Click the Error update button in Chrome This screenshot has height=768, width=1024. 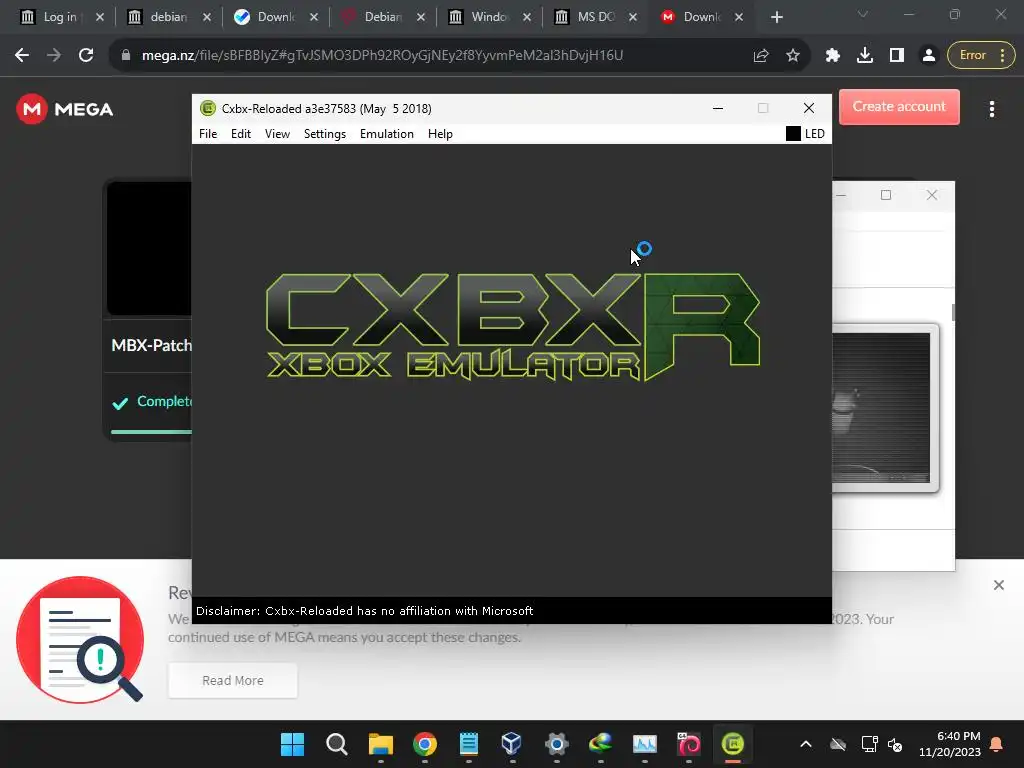click(981, 56)
